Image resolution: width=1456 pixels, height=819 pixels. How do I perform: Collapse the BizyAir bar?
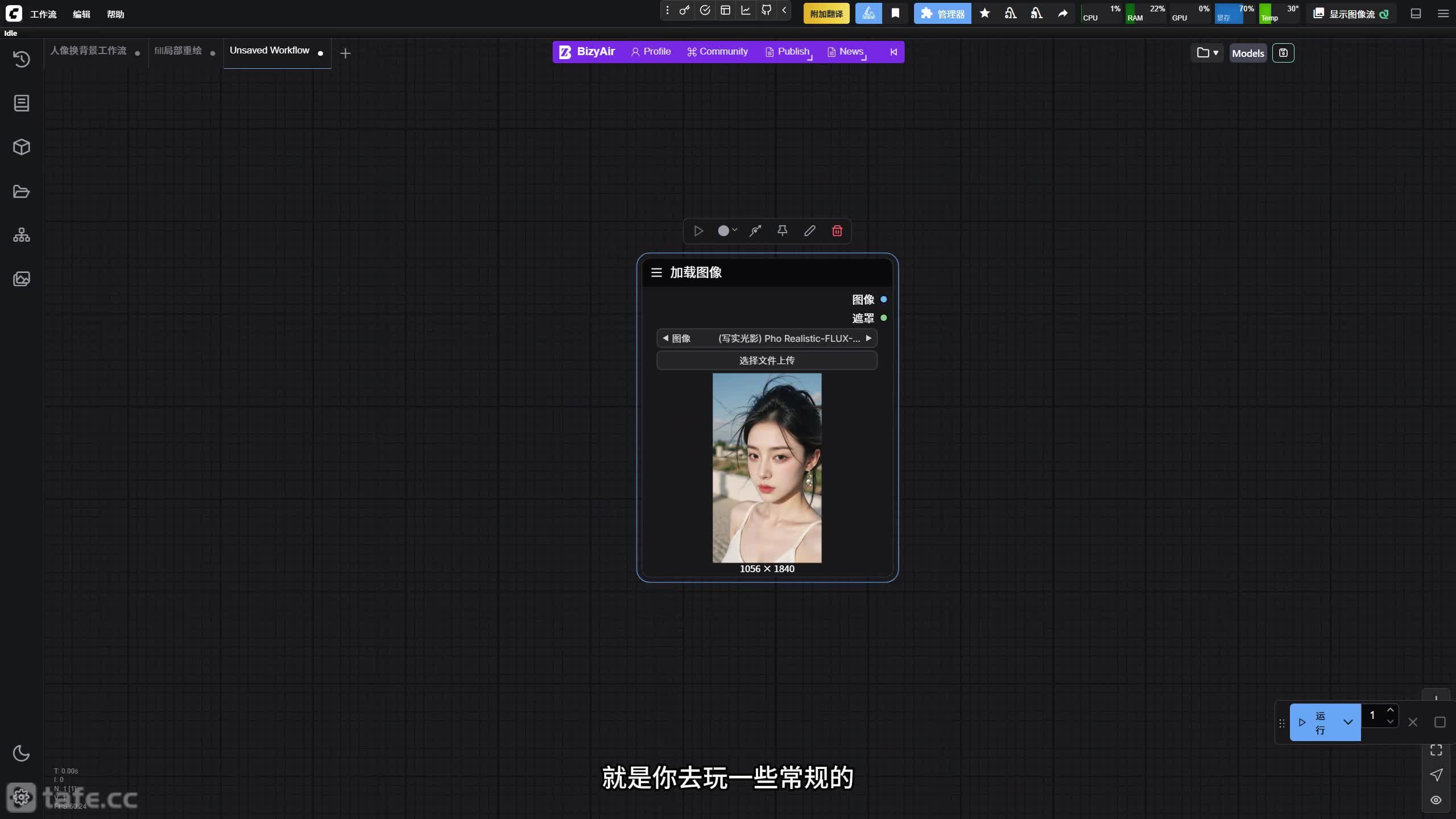tap(894, 52)
